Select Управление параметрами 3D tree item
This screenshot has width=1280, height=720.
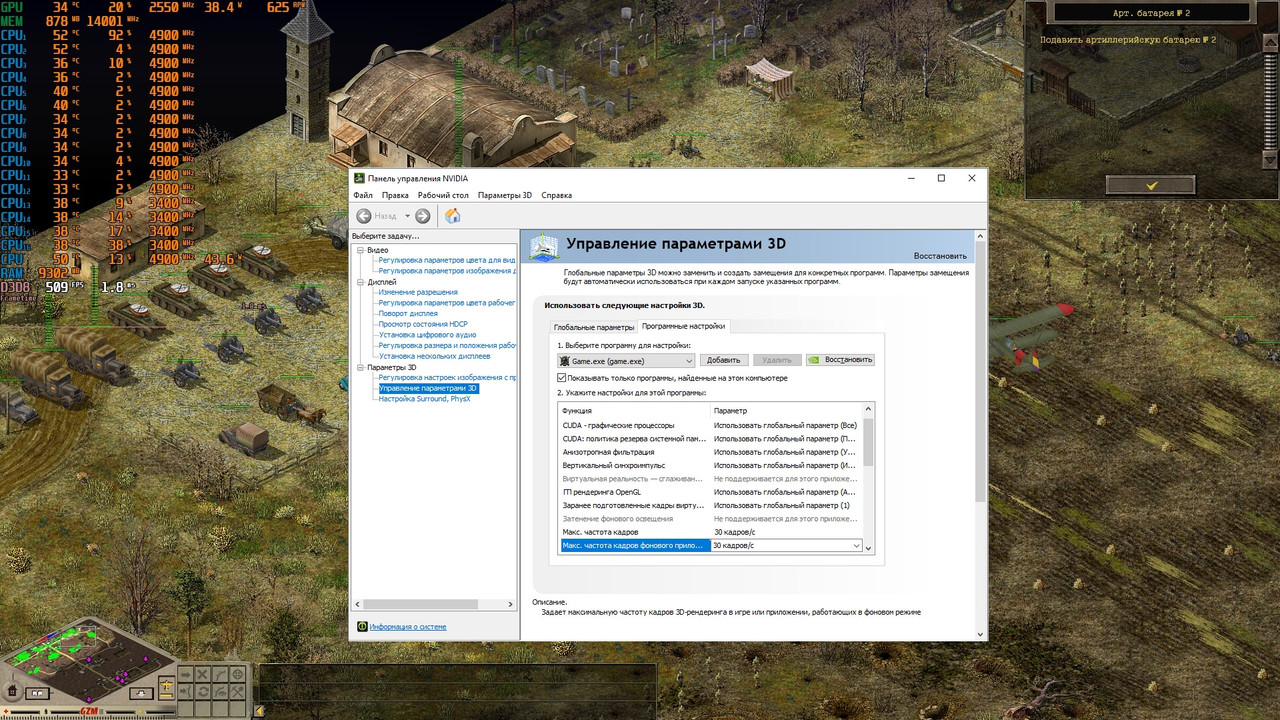[428, 388]
